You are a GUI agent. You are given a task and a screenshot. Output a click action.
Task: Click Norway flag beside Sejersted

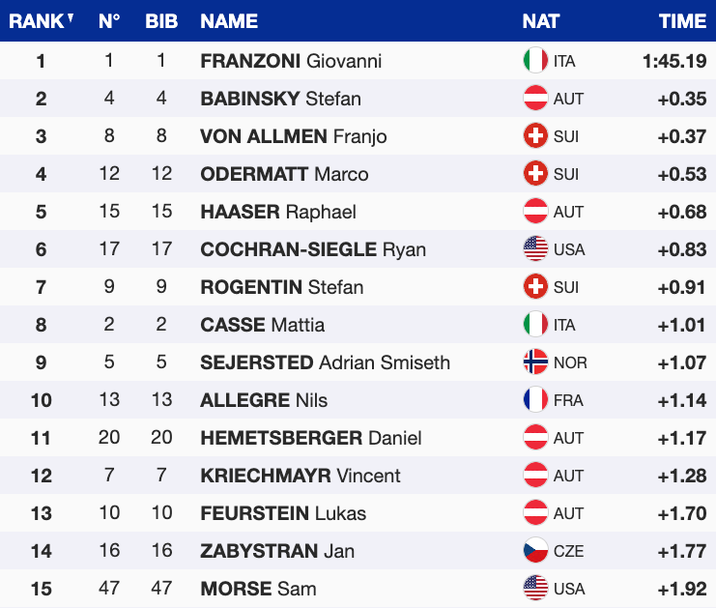(536, 362)
